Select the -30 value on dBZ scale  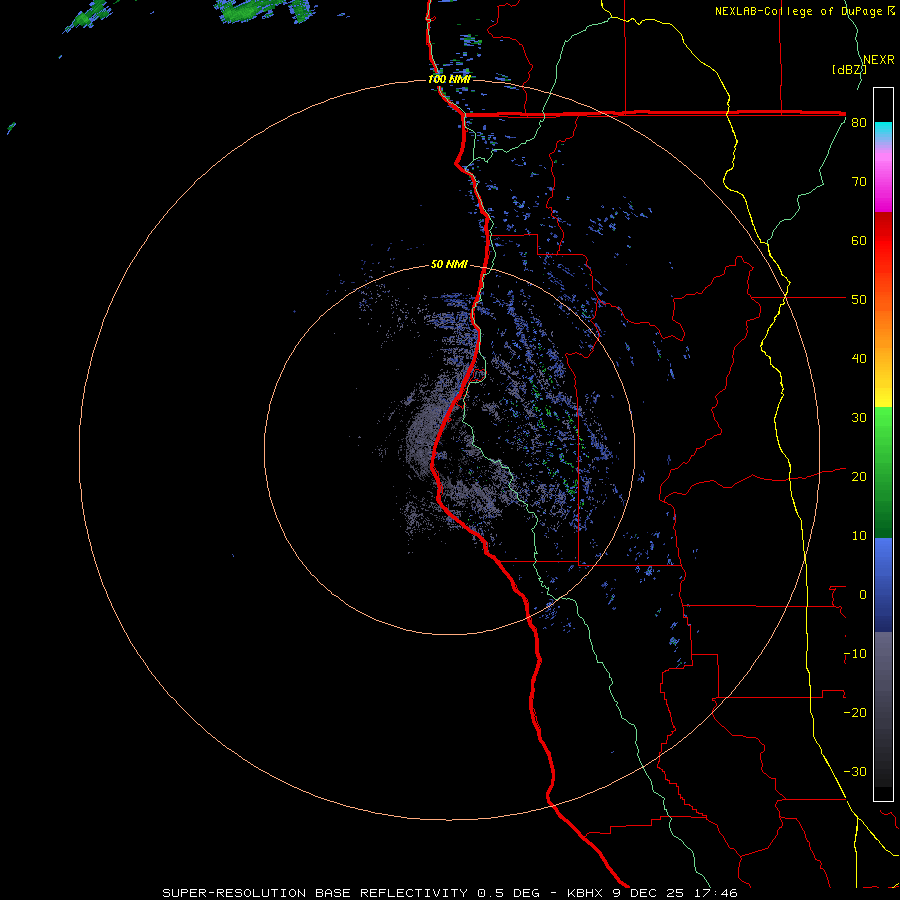855,772
